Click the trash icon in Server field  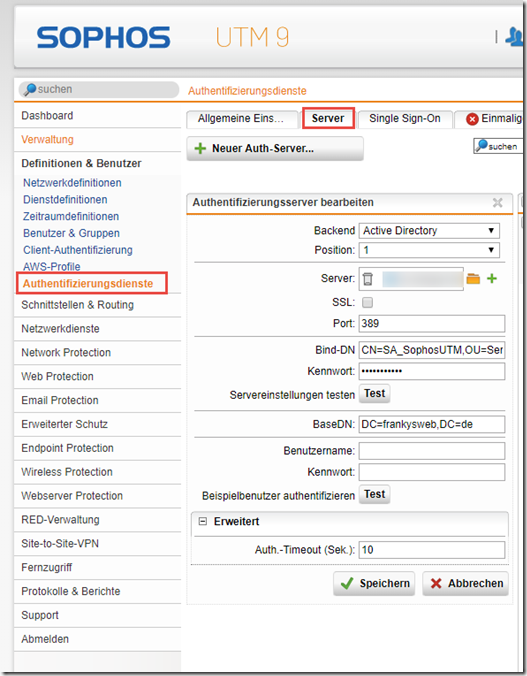(x=367, y=279)
